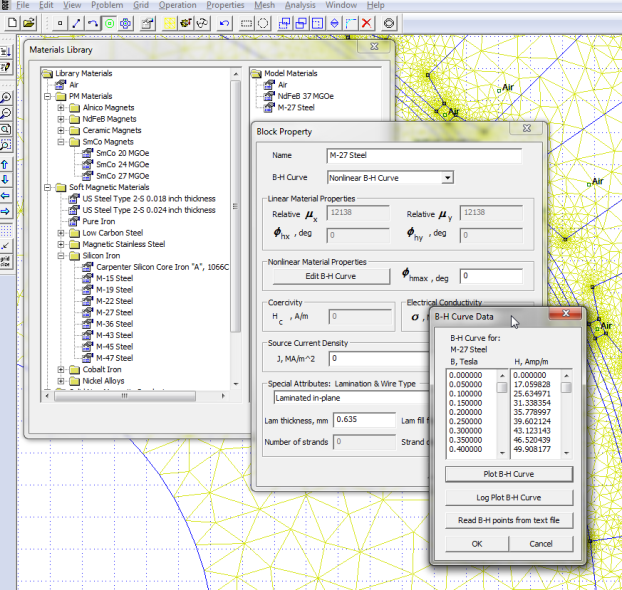
Task: Select the operate on groups tool
Action: tap(125, 23)
